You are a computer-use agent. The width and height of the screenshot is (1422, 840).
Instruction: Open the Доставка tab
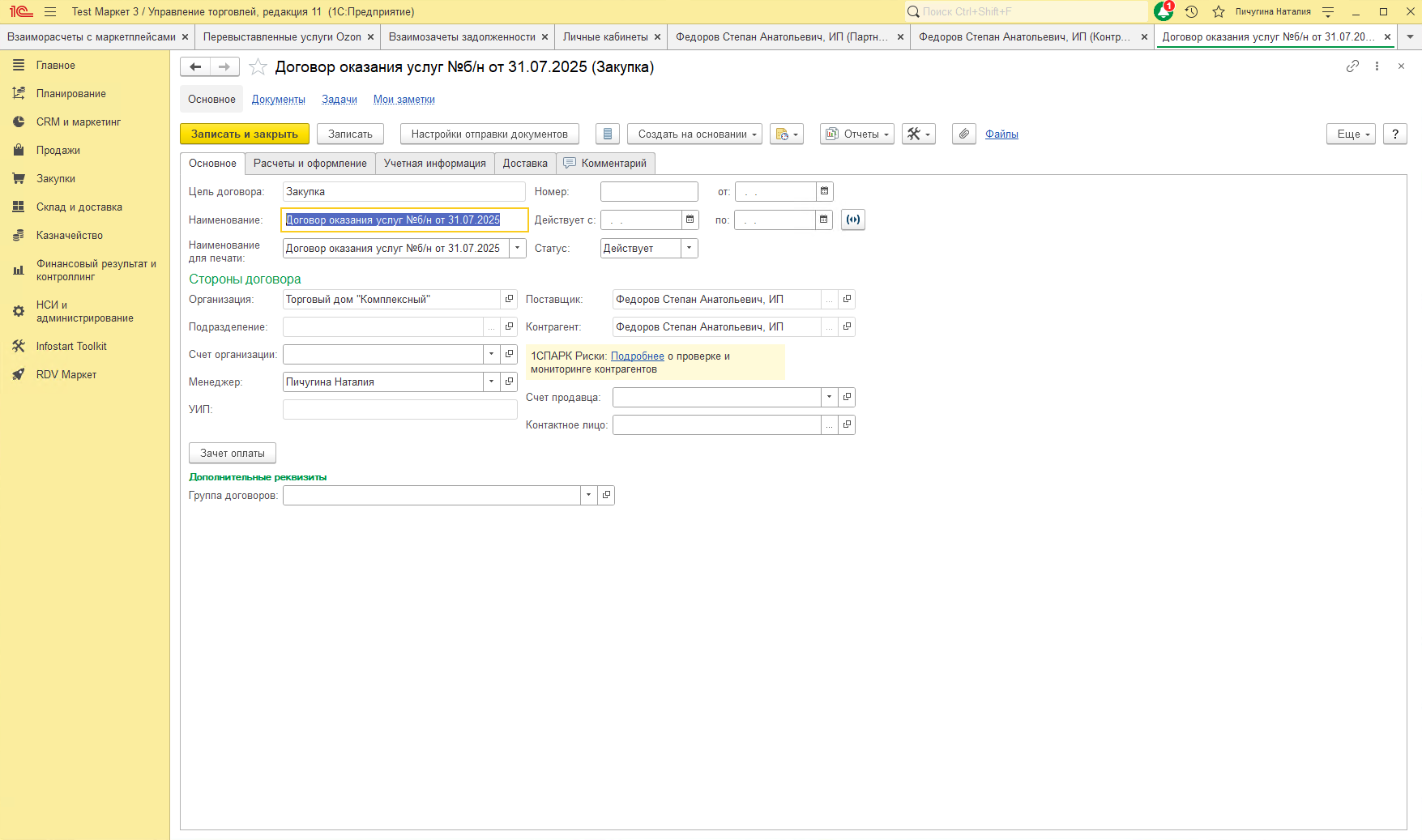tap(524, 164)
